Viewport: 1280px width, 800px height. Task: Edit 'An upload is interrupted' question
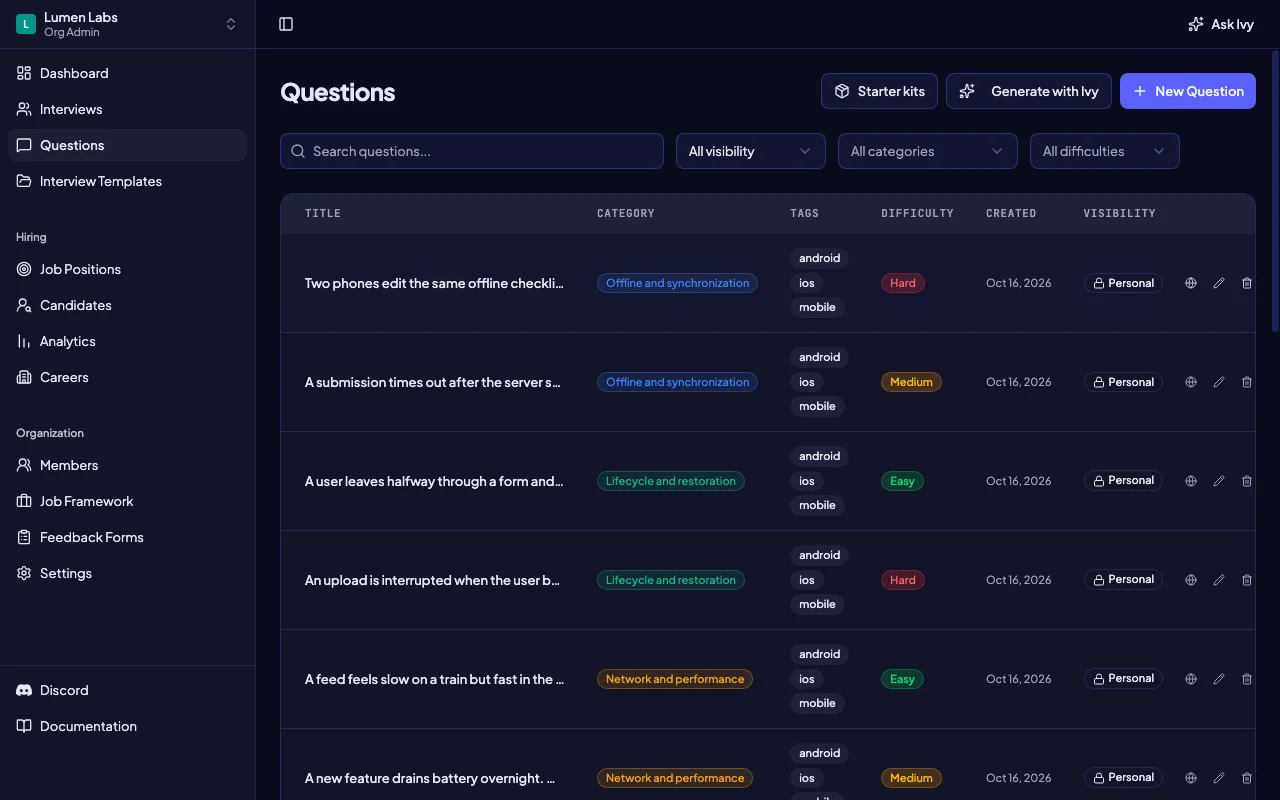(x=1219, y=580)
